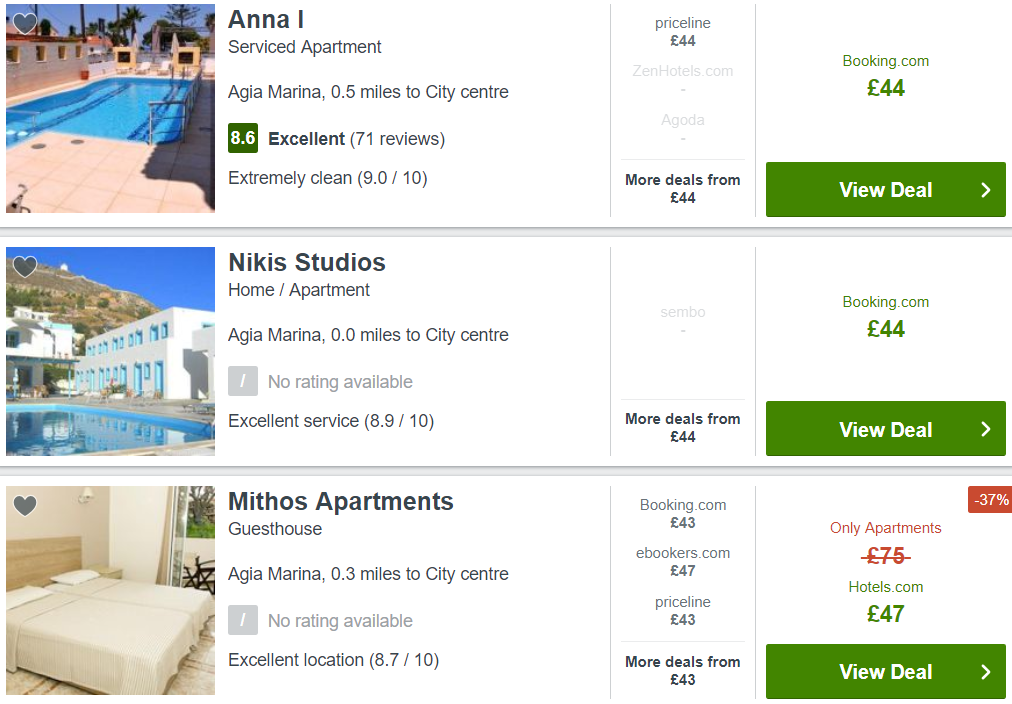This screenshot has width=1012, height=704.
Task: Click View Deal for Mithos Apartments
Action: [x=886, y=672]
